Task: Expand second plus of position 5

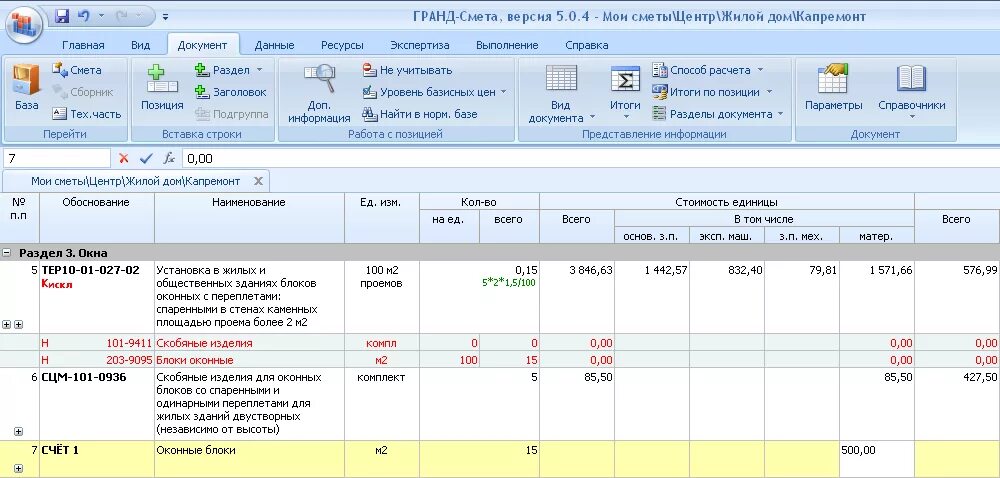Action: point(18,324)
